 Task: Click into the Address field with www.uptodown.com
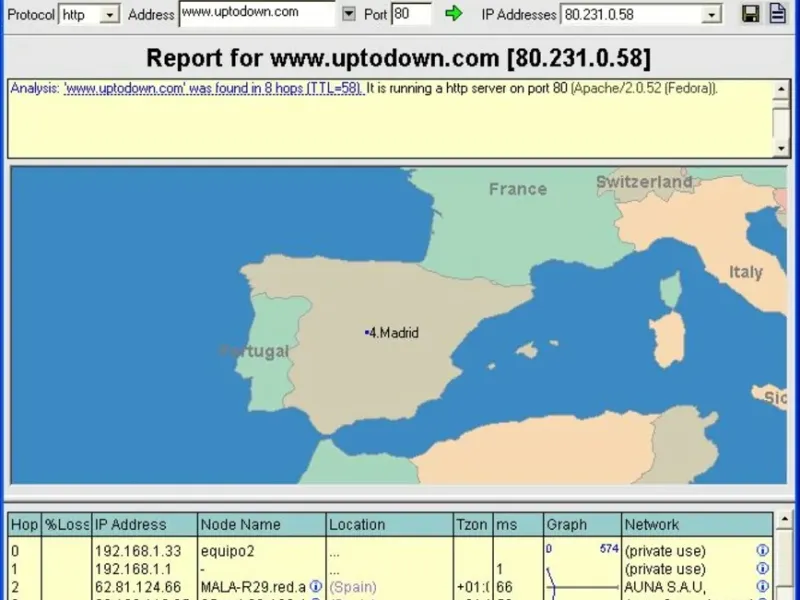point(257,13)
